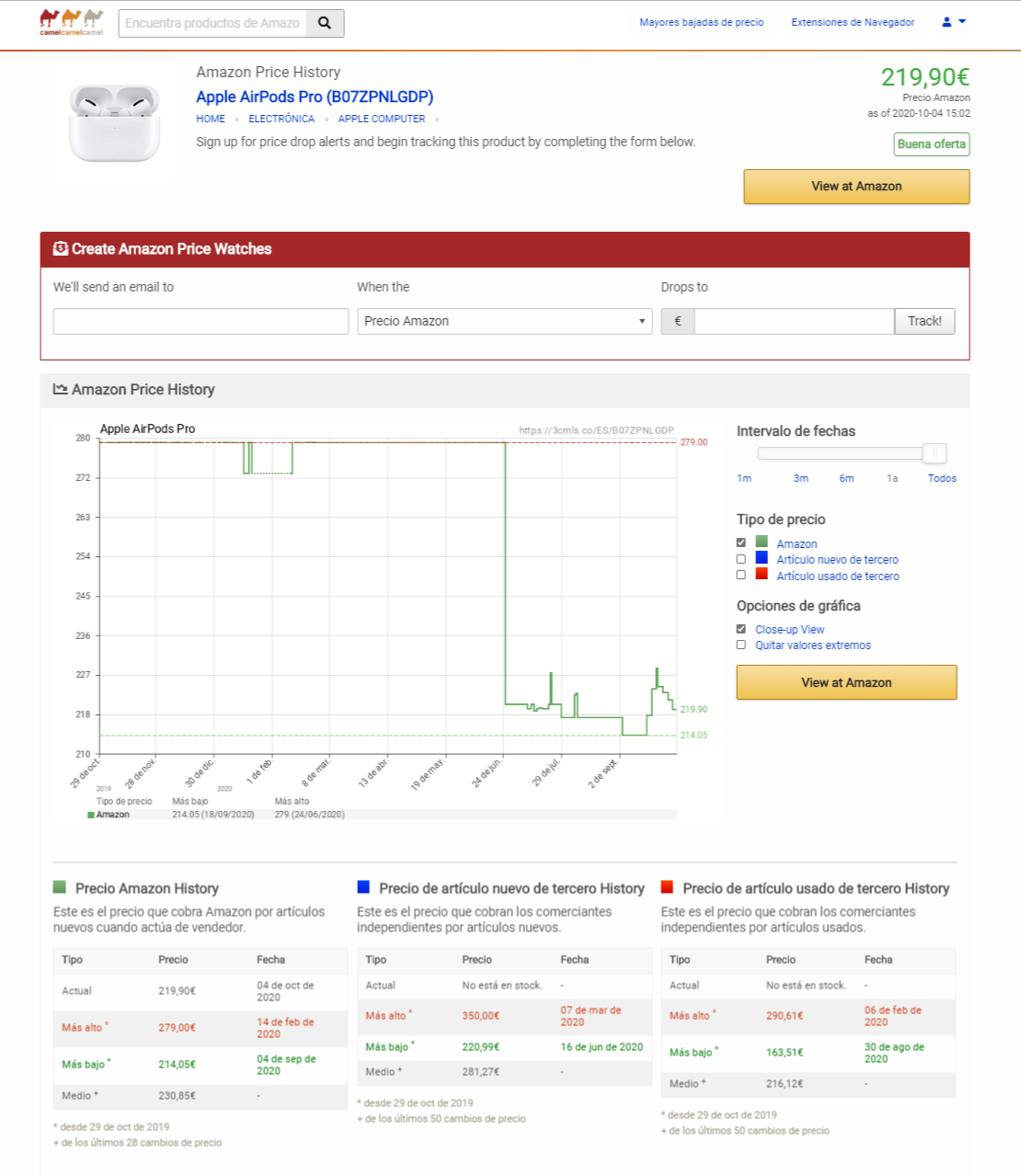The width and height of the screenshot is (1021, 1176).
Task: Click the View at Amazon button
Action: click(855, 187)
